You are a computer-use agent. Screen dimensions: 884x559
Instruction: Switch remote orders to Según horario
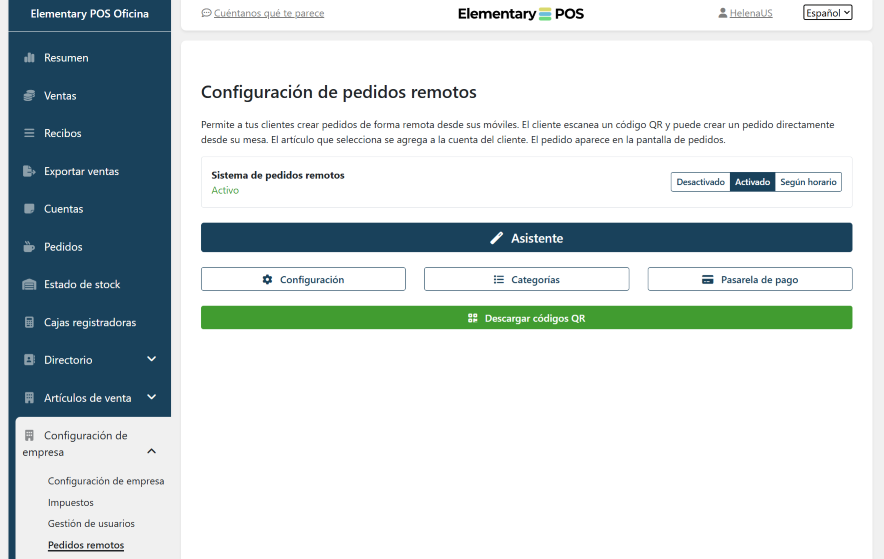point(808,182)
